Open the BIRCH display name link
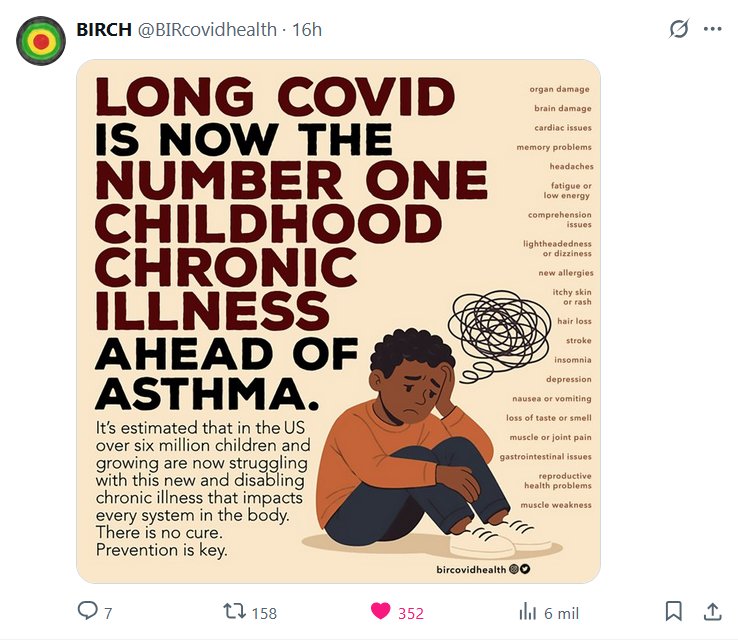The image size is (738, 640). coord(104,29)
